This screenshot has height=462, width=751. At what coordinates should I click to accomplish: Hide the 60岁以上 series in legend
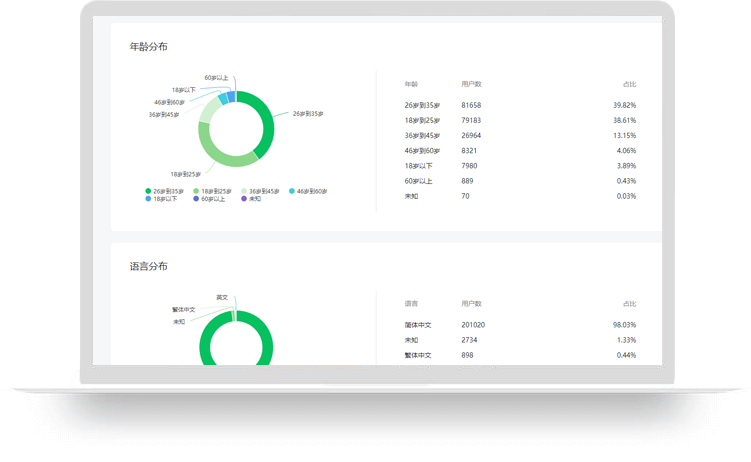[211, 199]
